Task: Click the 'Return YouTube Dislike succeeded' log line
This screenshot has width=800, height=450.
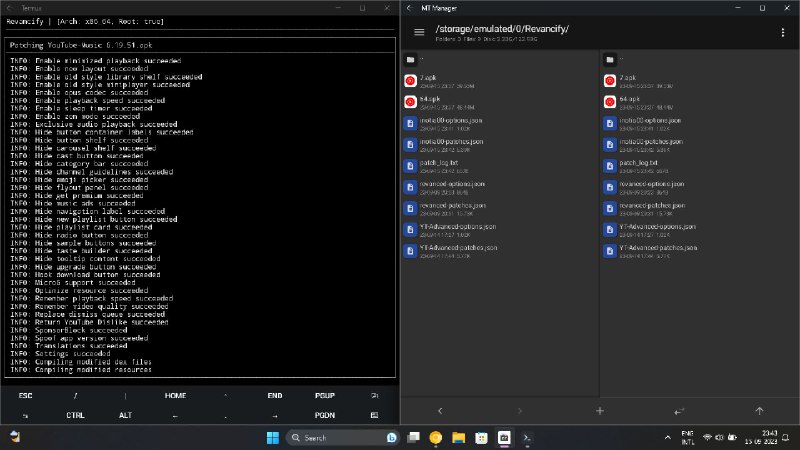Action: tap(89, 322)
